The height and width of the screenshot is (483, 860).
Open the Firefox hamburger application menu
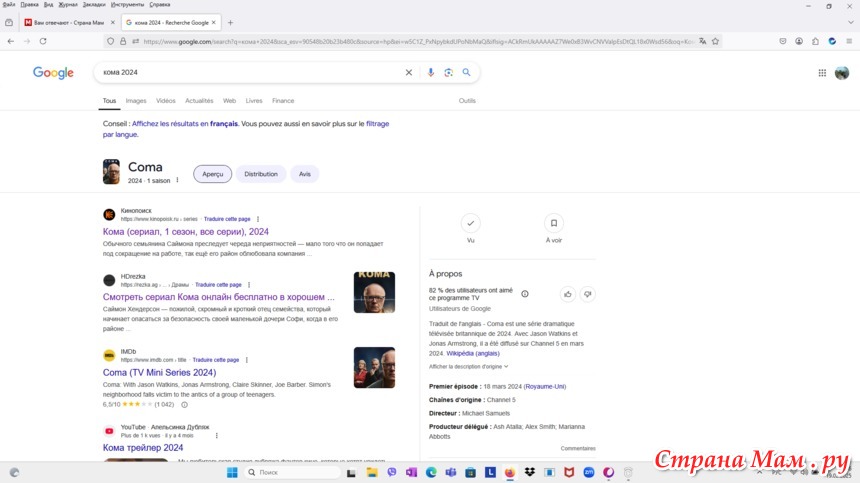(849, 41)
